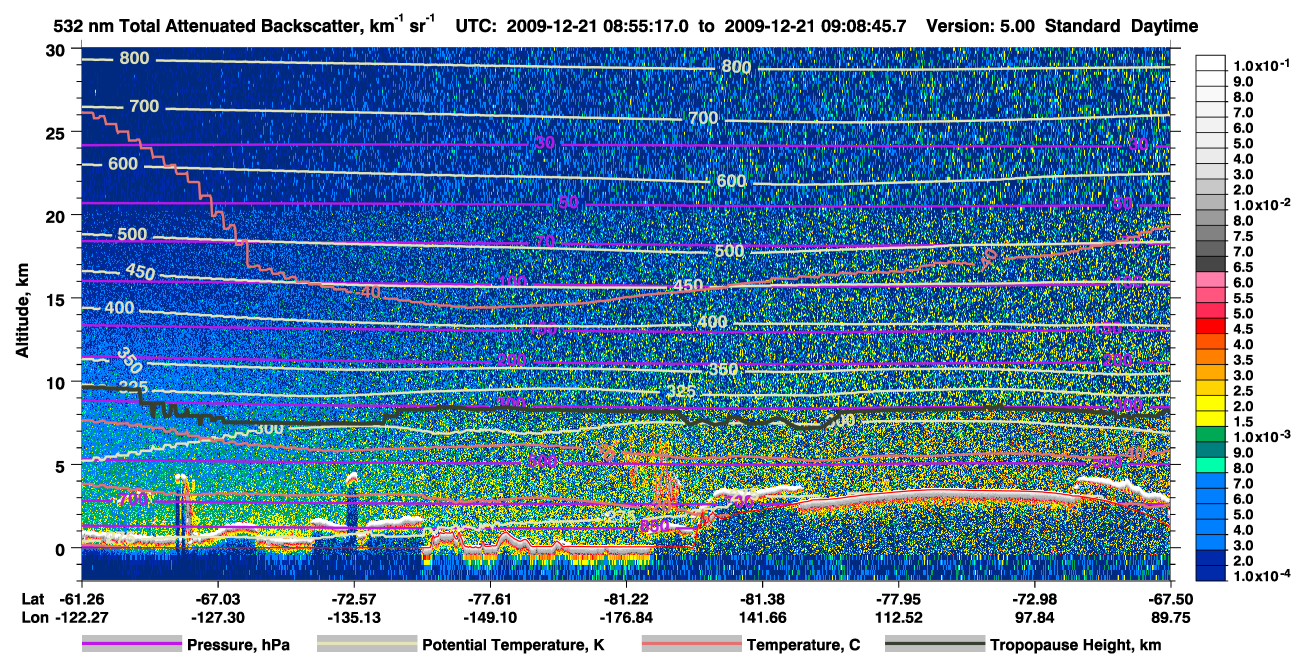Click the altitude tick label 10
Screen dimensions: 1300x667
point(57,382)
